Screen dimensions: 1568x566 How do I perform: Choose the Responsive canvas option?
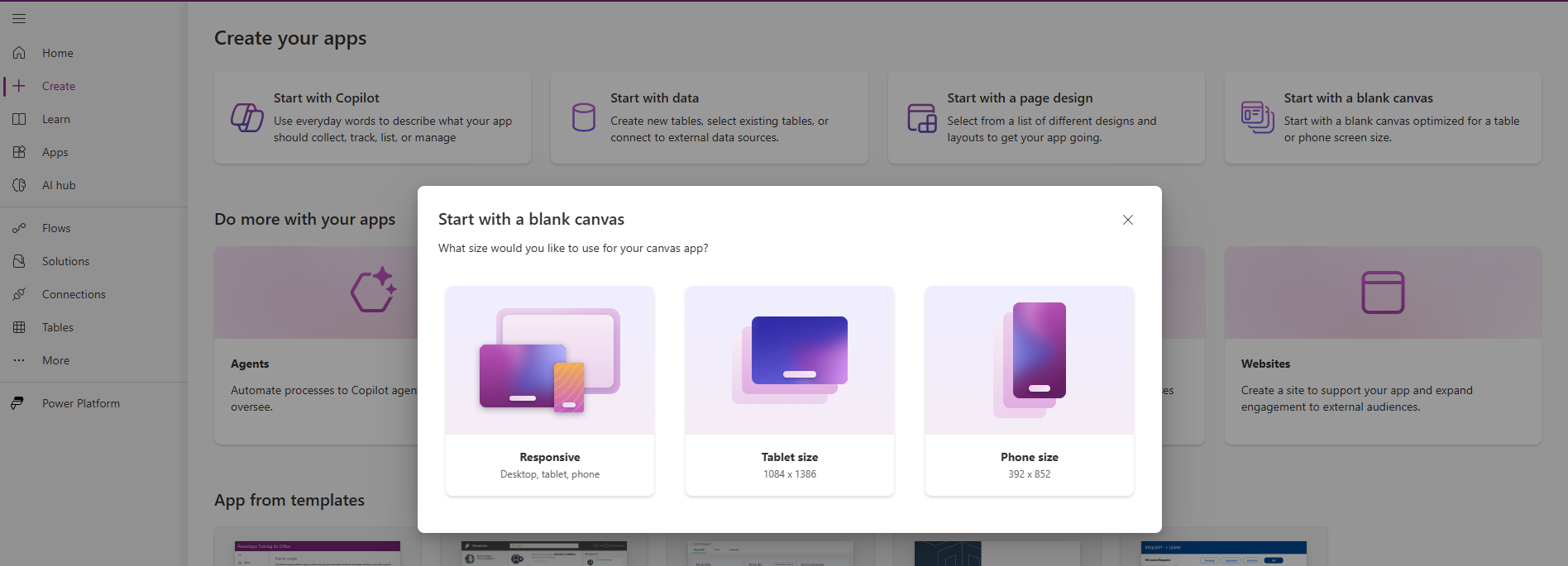pyautogui.click(x=550, y=391)
